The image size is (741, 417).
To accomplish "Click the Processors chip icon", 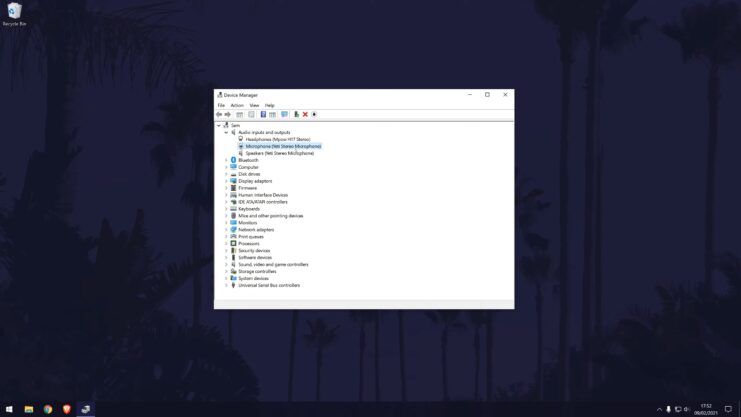I will pos(233,243).
